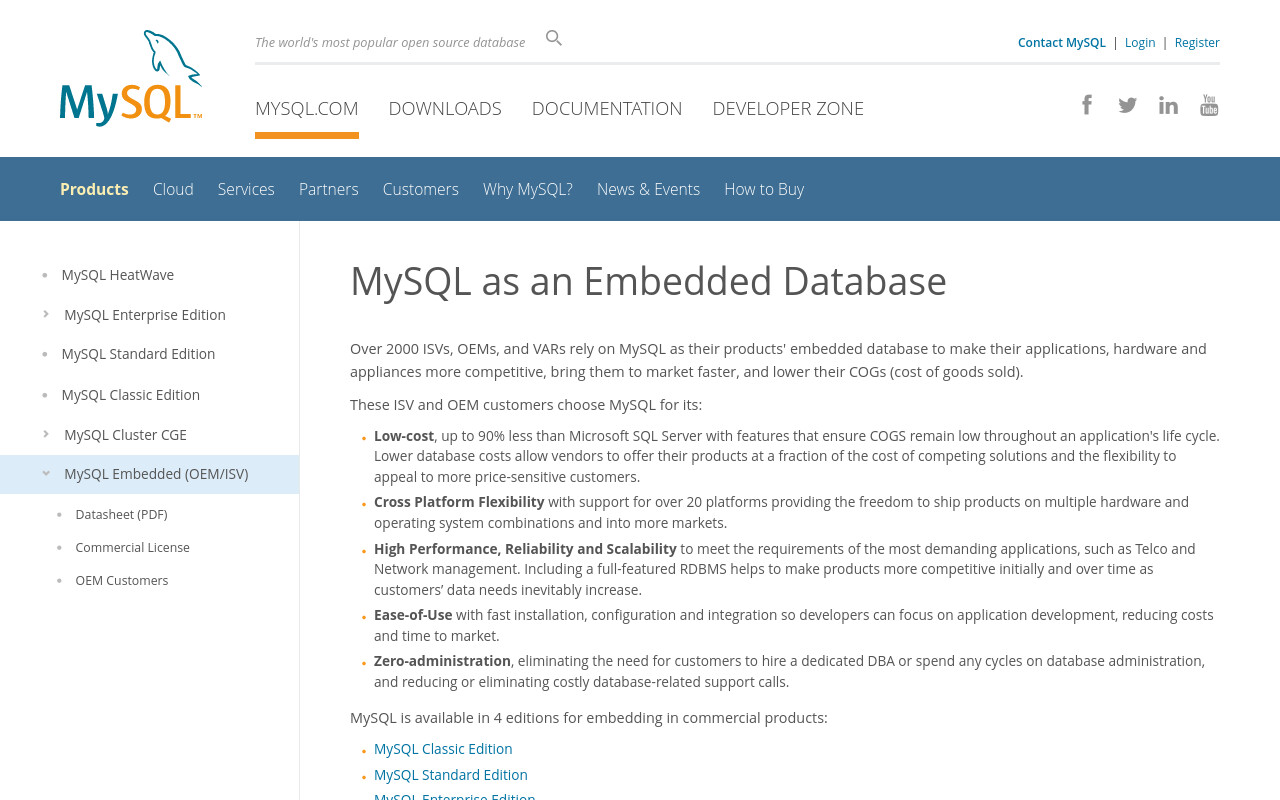Open the MySQL Classic Edition content link

click(443, 748)
